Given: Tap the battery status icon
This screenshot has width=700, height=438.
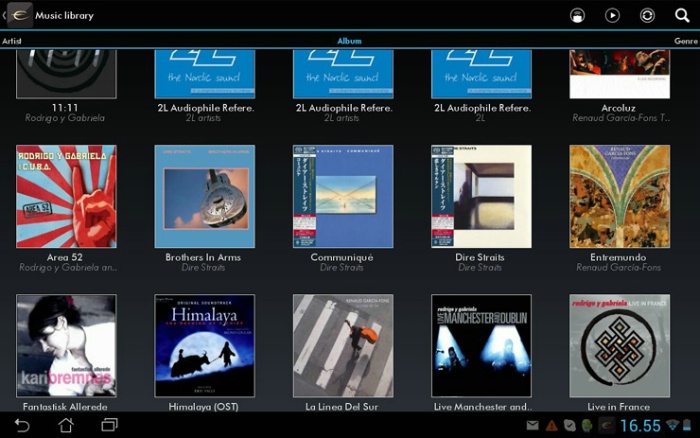Looking at the screenshot, I should [687, 425].
